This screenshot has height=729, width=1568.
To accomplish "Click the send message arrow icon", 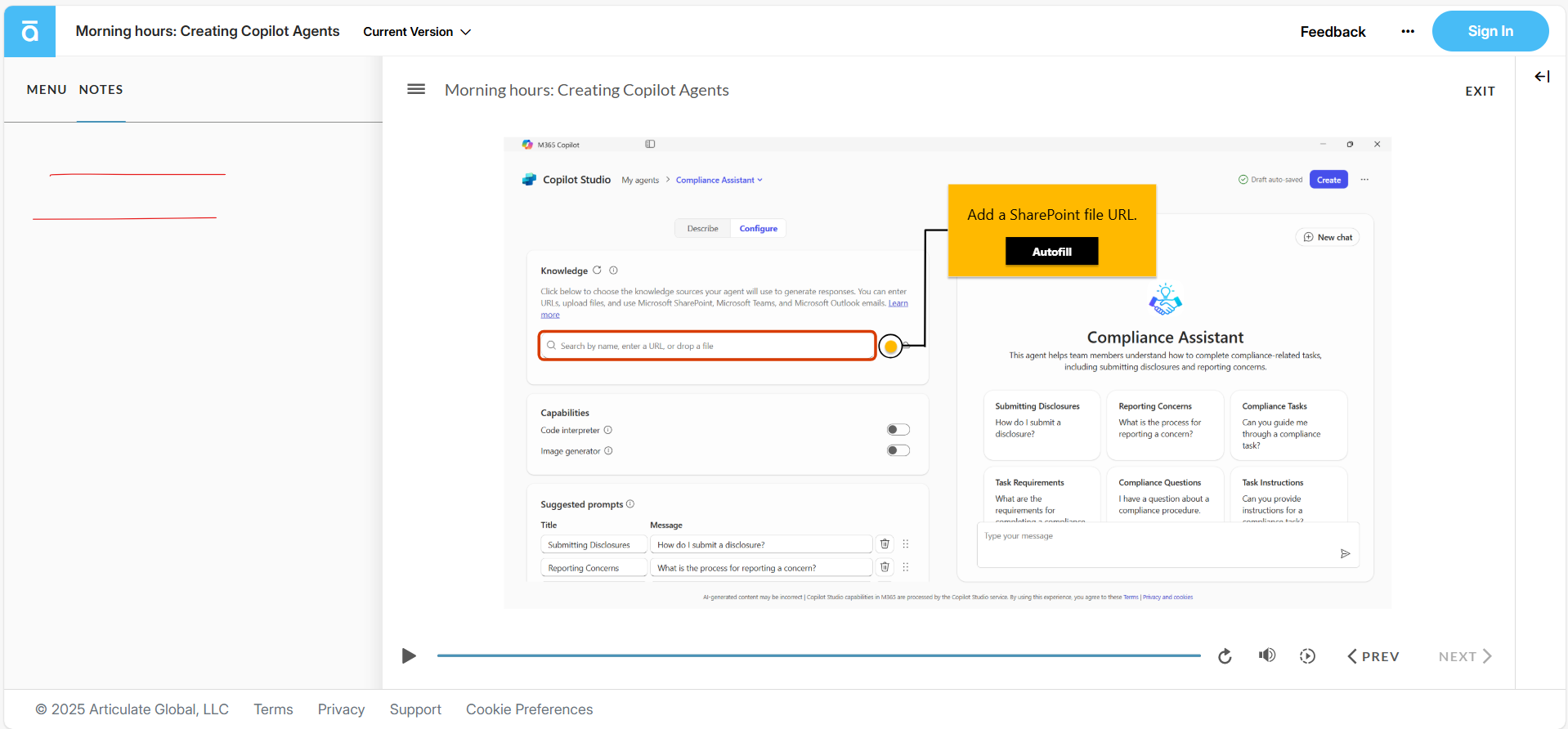I will click(1345, 554).
